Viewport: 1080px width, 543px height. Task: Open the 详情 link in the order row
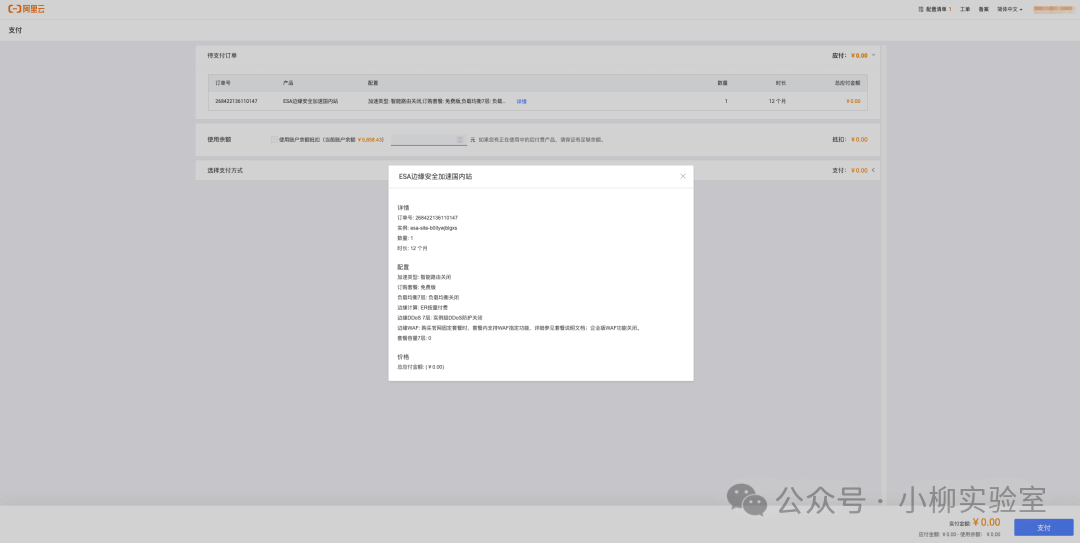click(521, 101)
